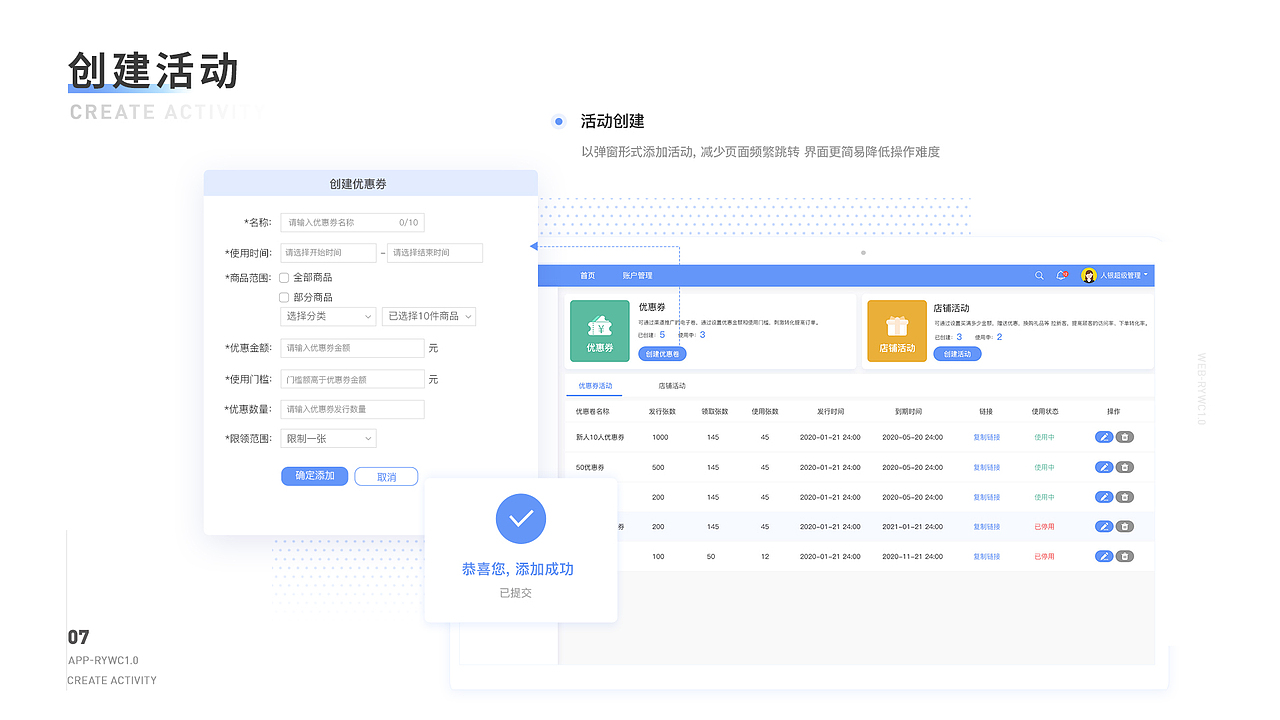This screenshot has height=720, width=1280.
Task: Click the 取消 button in the coupon dialog
Action: click(x=386, y=477)
